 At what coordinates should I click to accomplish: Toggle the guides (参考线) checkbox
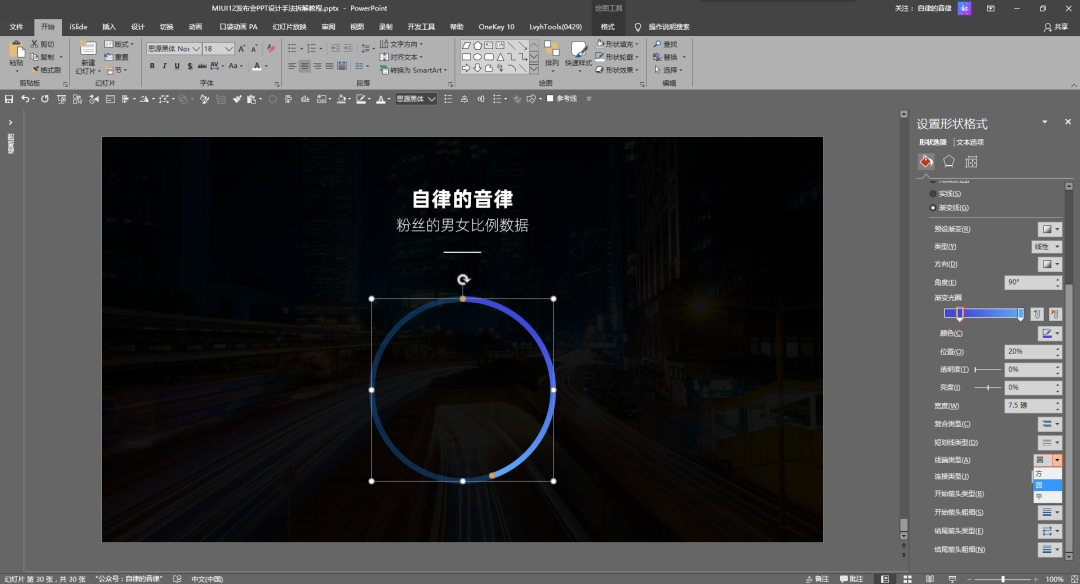click(550, 99)
